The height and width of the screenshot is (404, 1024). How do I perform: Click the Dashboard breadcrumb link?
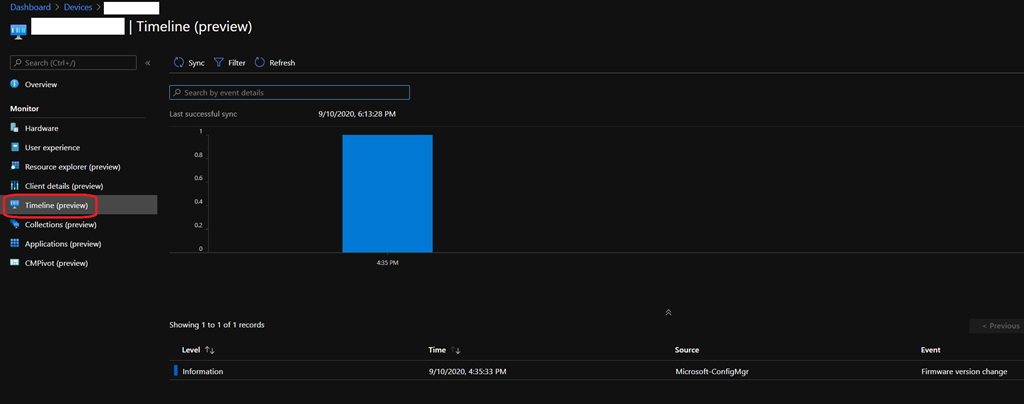coord(31,8)
